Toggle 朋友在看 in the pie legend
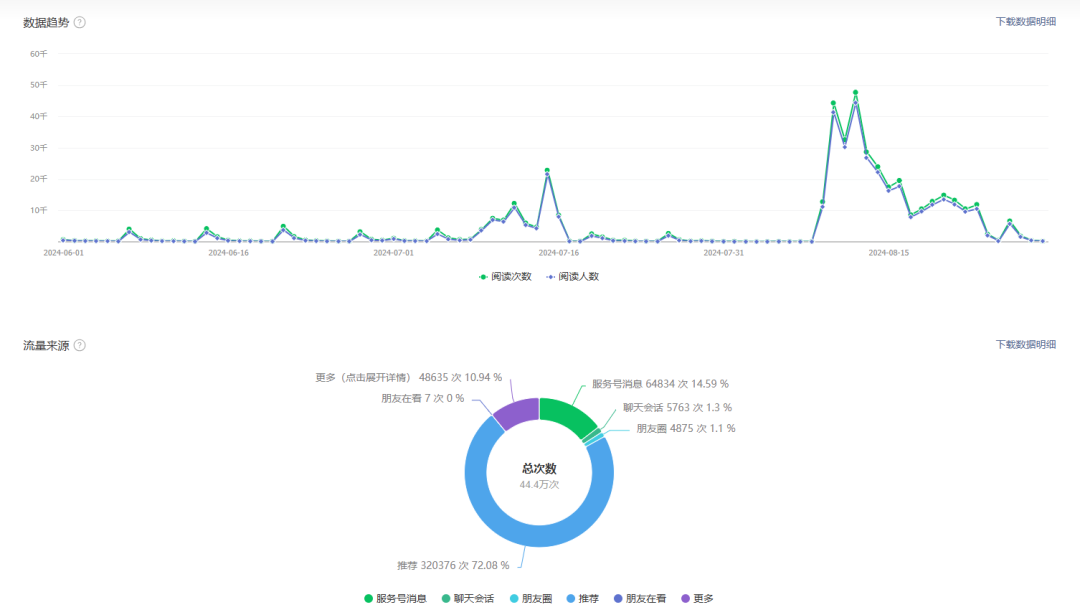The image size is (1080, 615). click(640, 598)
